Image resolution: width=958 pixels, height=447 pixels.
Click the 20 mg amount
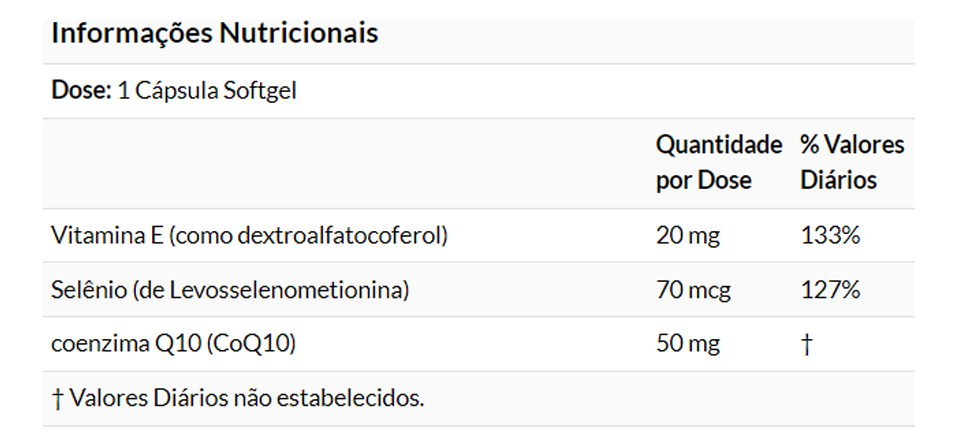click(687, 236)
